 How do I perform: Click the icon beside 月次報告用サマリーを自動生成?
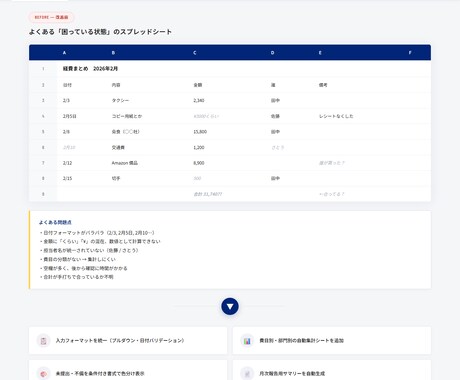247,374
